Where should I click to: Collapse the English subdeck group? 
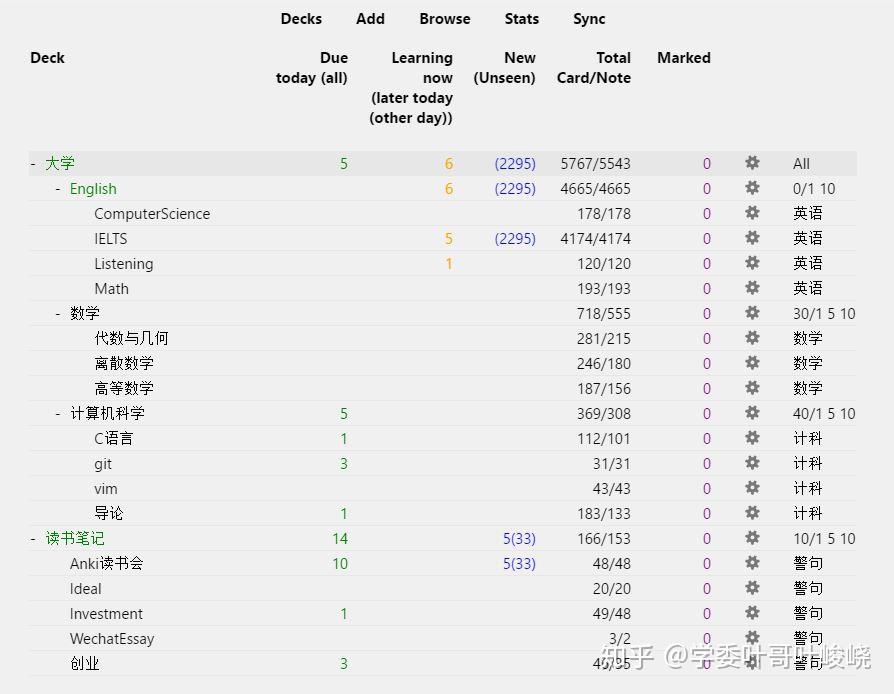point(58,189)
